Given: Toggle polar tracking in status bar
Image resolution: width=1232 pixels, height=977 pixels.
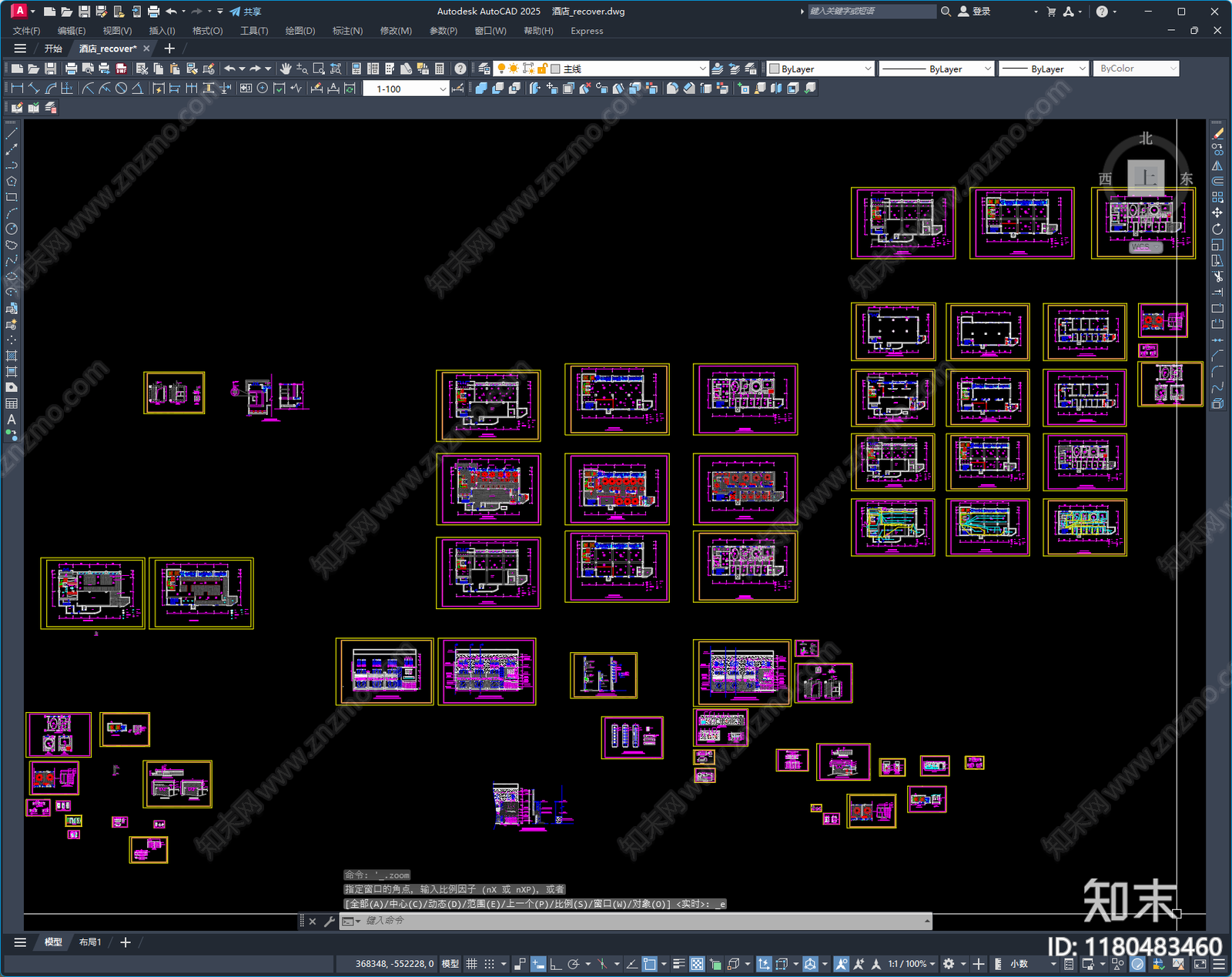Looking at the screenshot, I should [x=573, y=964].
